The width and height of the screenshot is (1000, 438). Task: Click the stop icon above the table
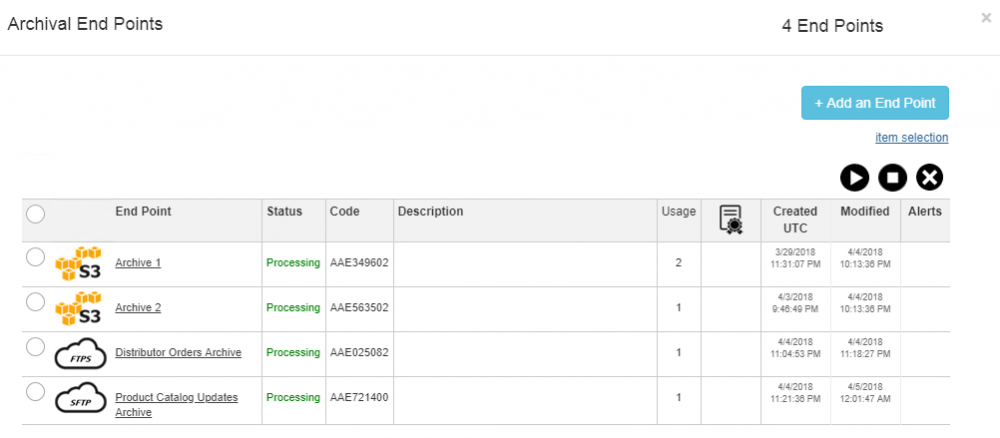(x=892, y=177)
